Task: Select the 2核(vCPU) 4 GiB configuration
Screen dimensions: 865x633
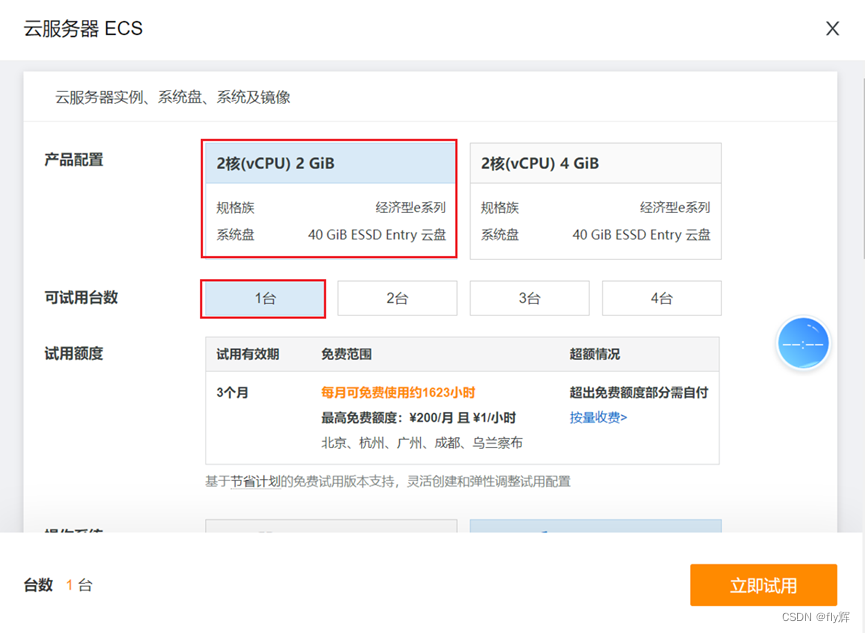Action: pos(595,201)
